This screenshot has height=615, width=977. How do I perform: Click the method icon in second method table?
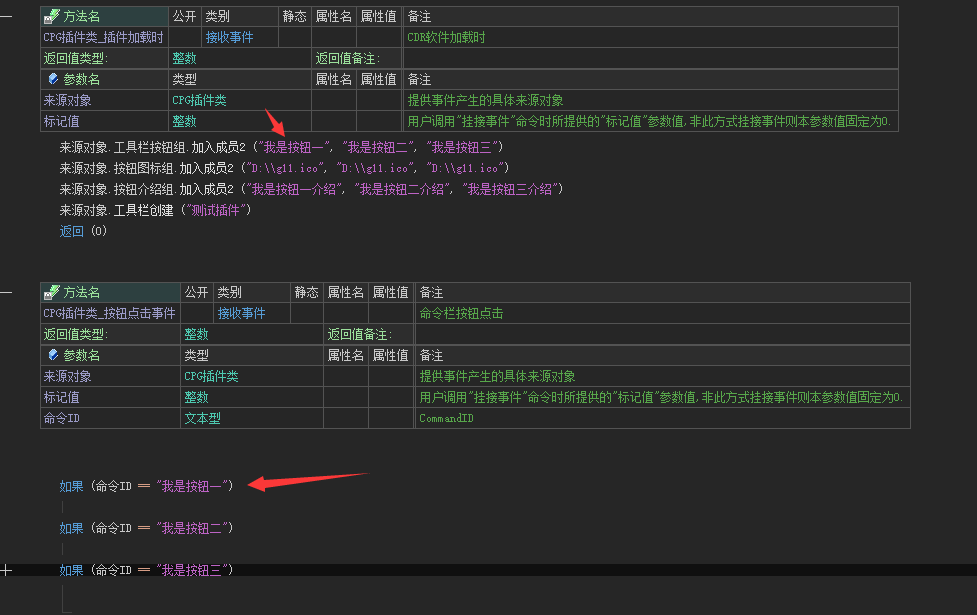coord(52,293)
